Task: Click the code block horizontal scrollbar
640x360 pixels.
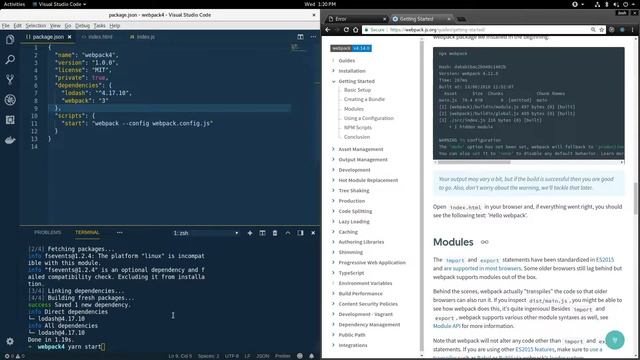Action: (474, 162)
